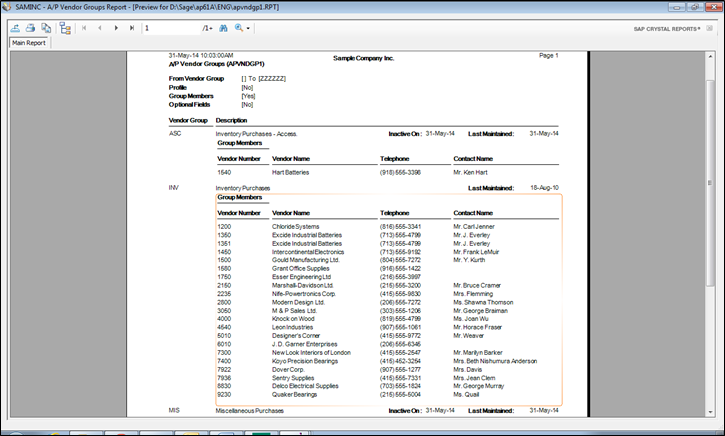Click vendor number 1350
Image resolution: width=725 pixels, height=436 pixels.
pos(224,235)
